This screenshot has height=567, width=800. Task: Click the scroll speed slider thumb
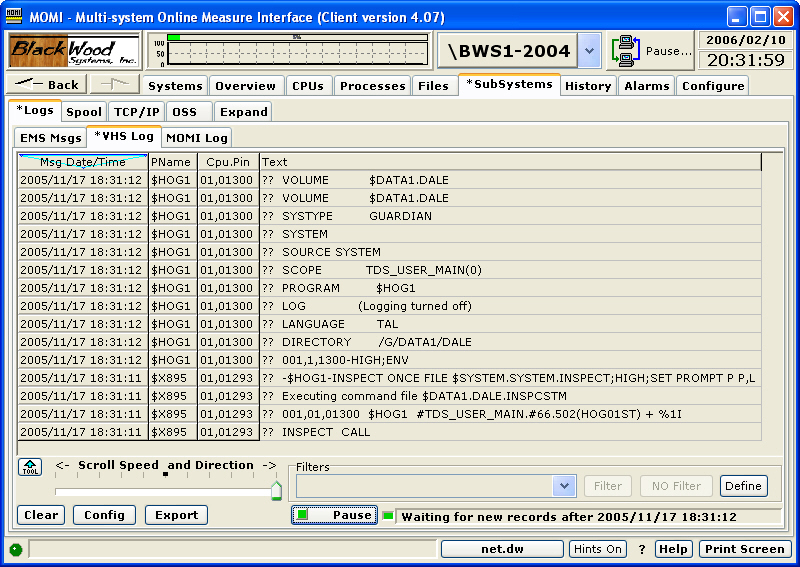point(276,490)
